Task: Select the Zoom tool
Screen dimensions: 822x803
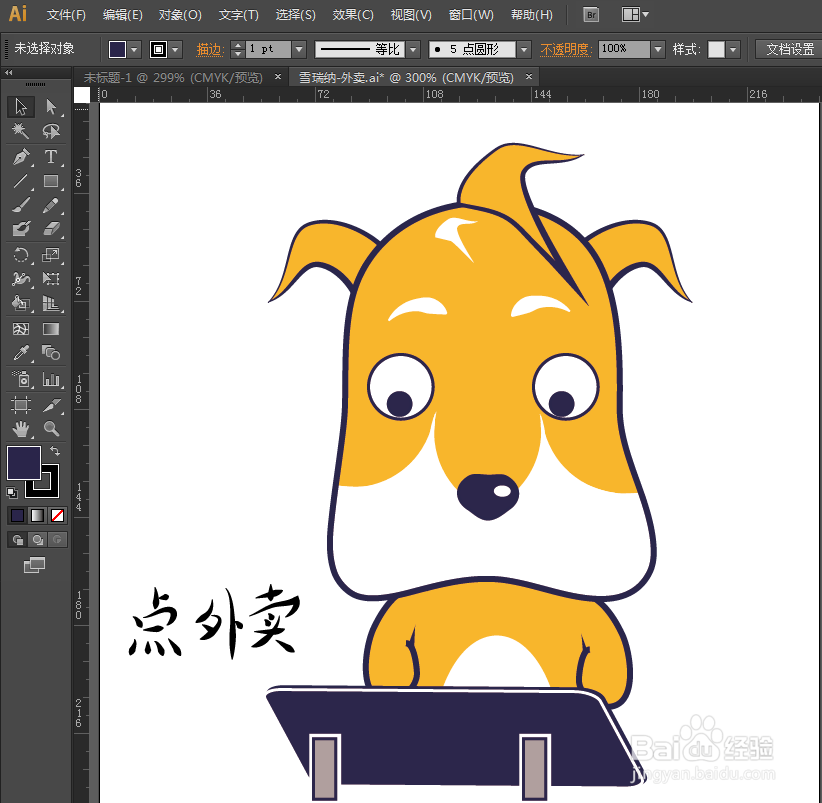Action: click(49, 428)
